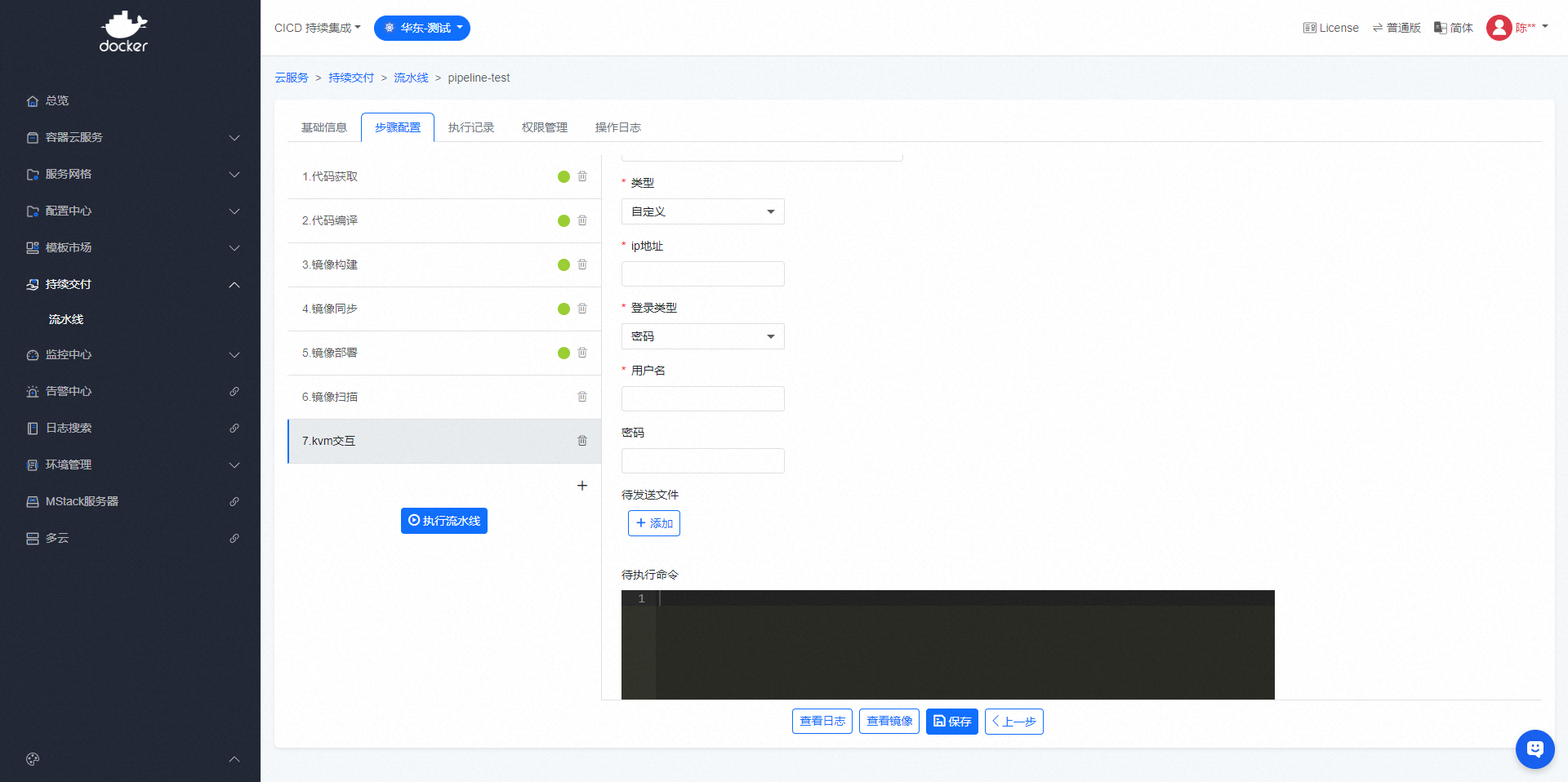
Task: Remove the kvm交互 step via trash icon
Action: (582, 441)
